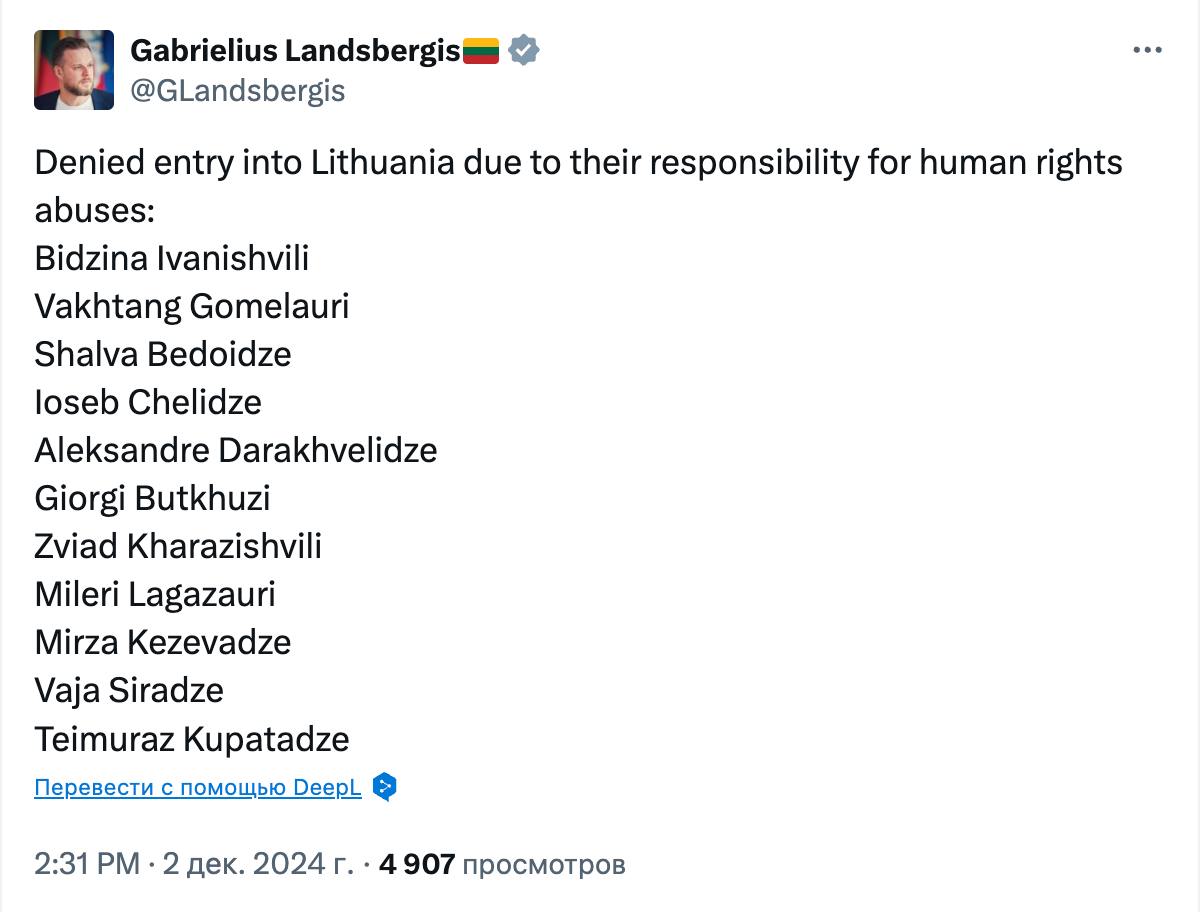Click the 4 907 views counter
The image size is (1204, 912).
coord(502,864)
